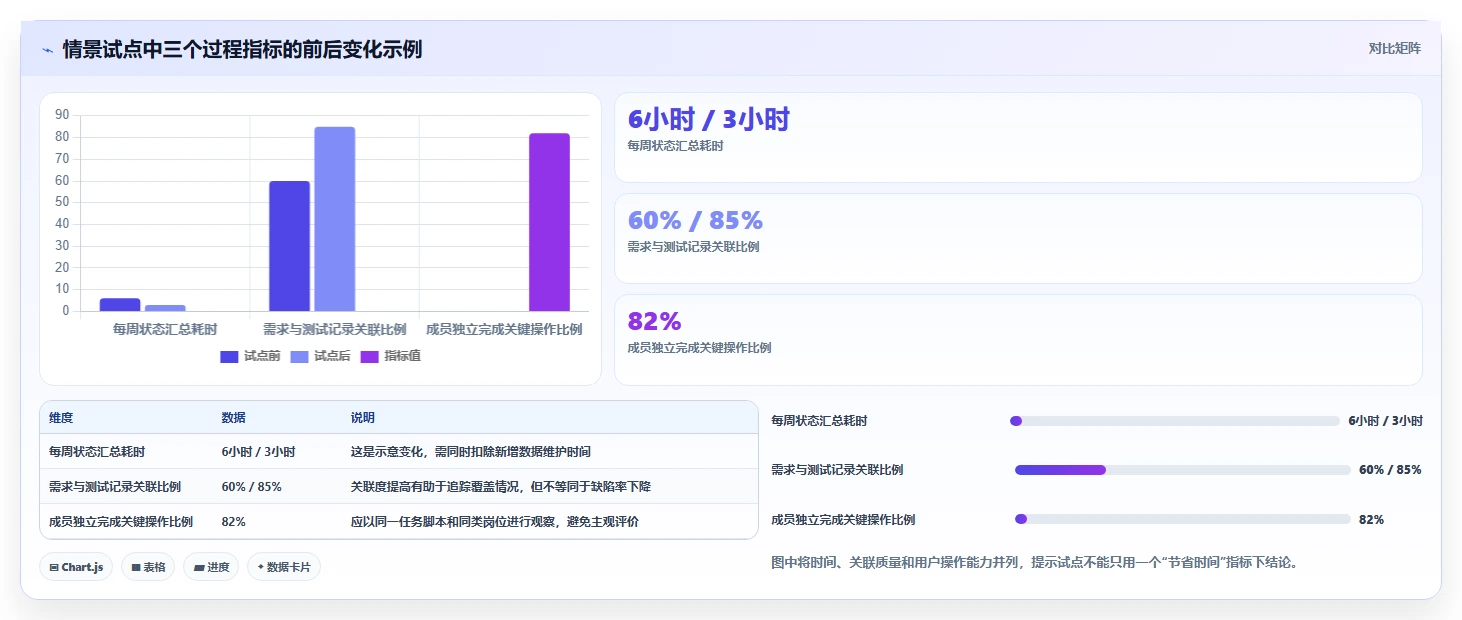Click the 数据卡片 tag
Image resolution: width=1462 pixels, height=620 pixels.
pos(284,567)
